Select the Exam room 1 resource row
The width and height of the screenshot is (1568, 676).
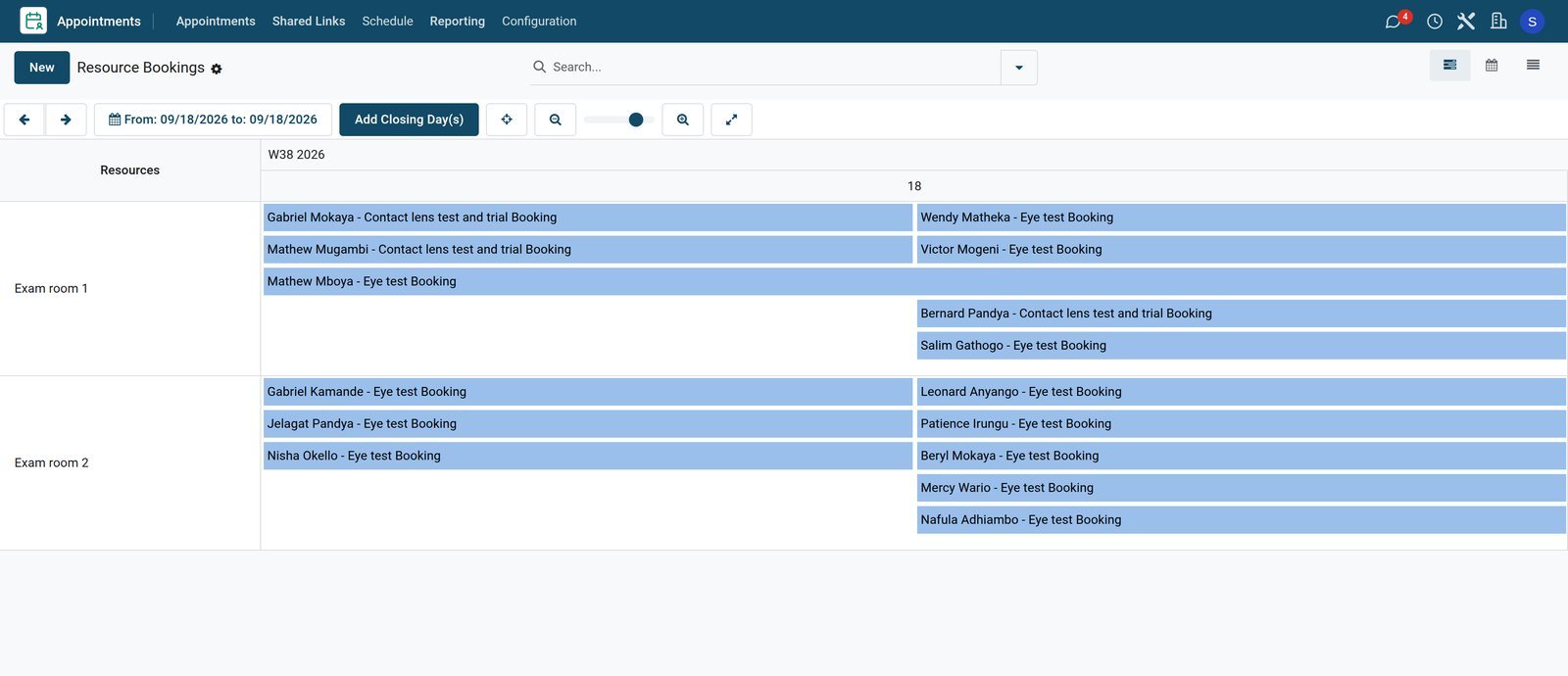tap(129, 289)
